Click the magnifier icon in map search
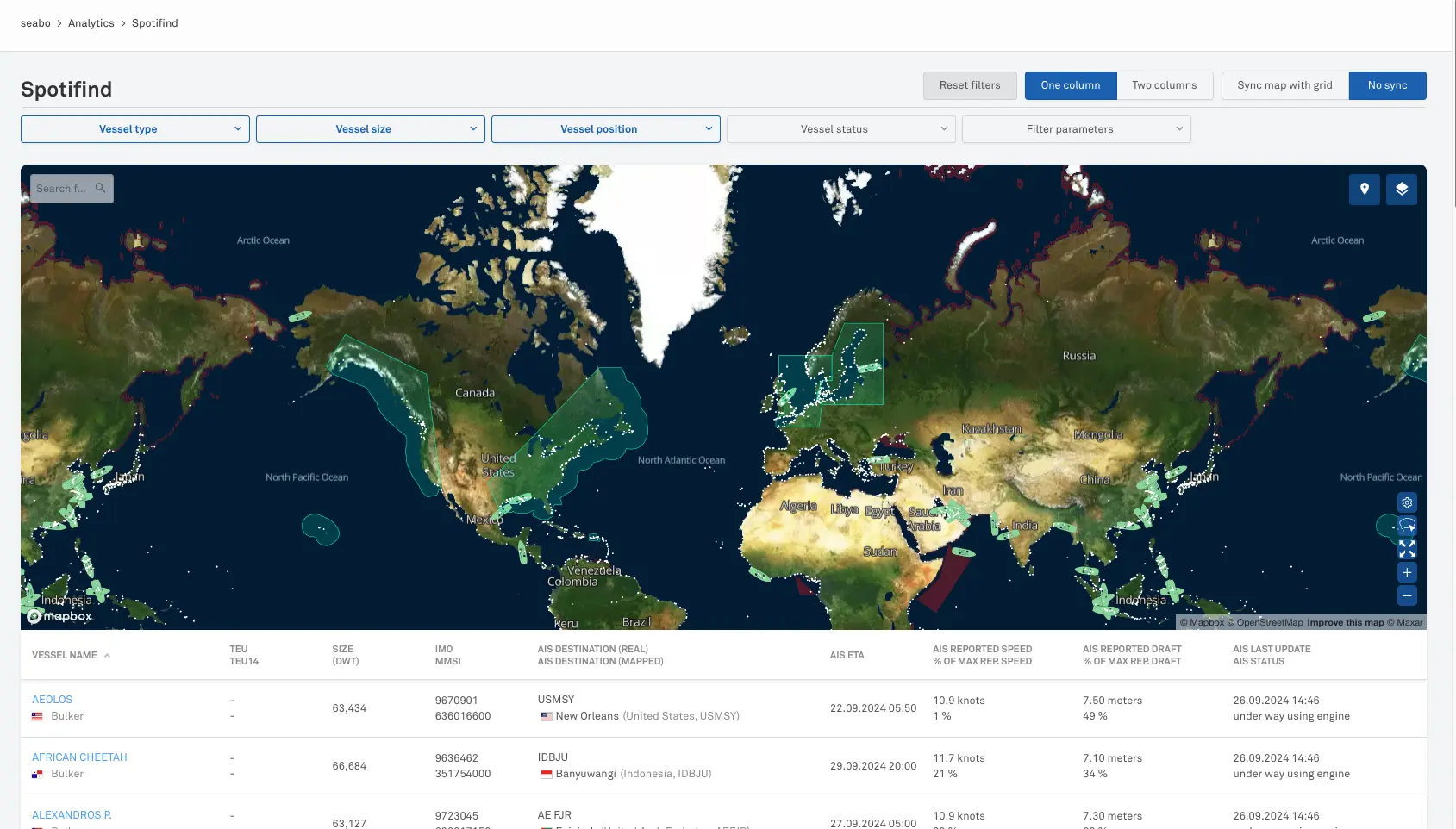This screenshot has width=1456, height=829. click(100, 188)
